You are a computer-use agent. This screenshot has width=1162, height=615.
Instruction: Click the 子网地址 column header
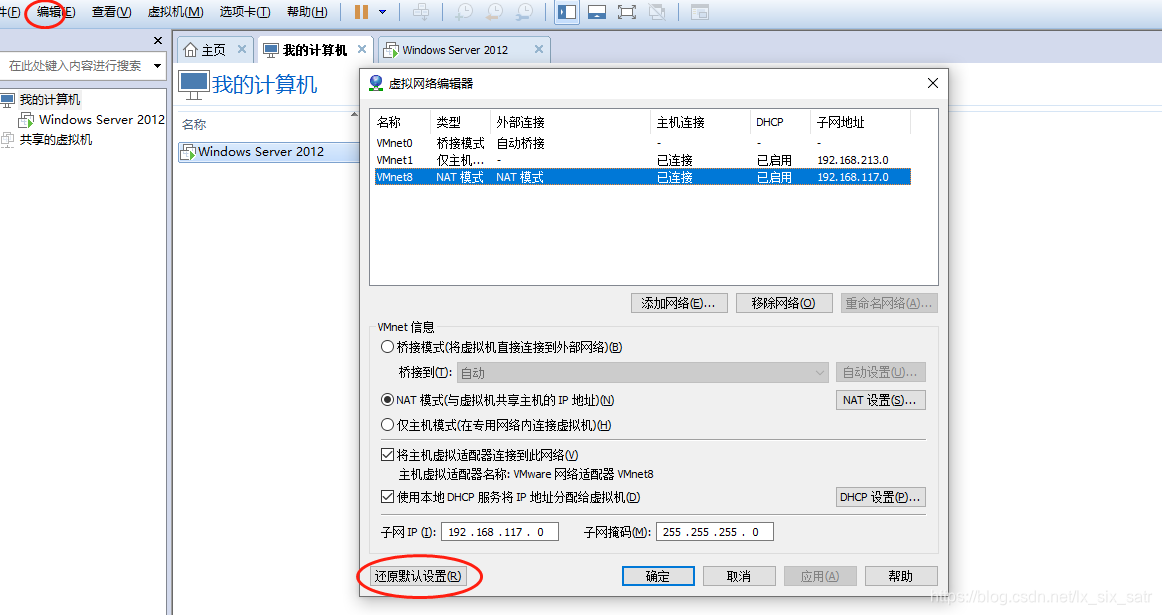point(860,122)
